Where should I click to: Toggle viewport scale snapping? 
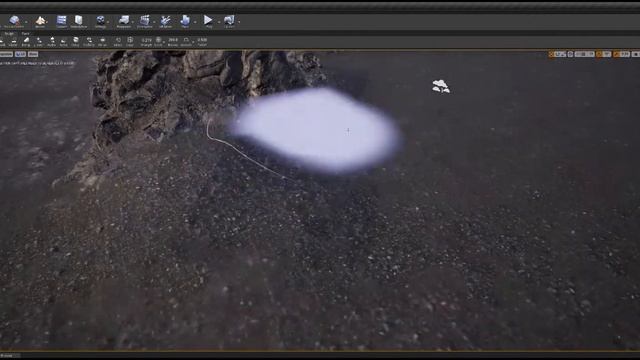[x=617, y=54]
